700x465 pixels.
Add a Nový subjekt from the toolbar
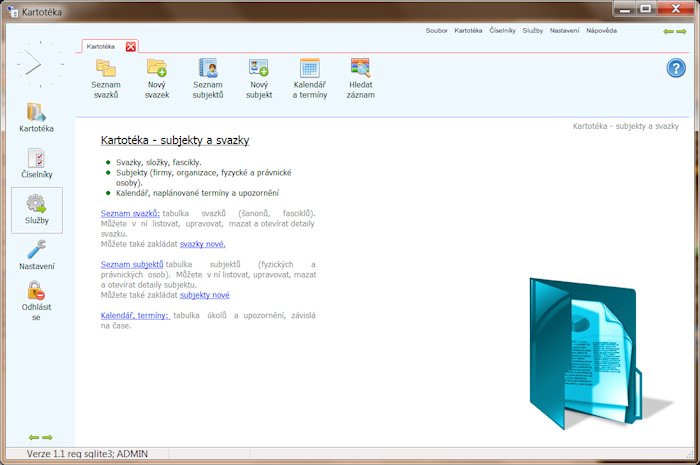tap(259, 79)
